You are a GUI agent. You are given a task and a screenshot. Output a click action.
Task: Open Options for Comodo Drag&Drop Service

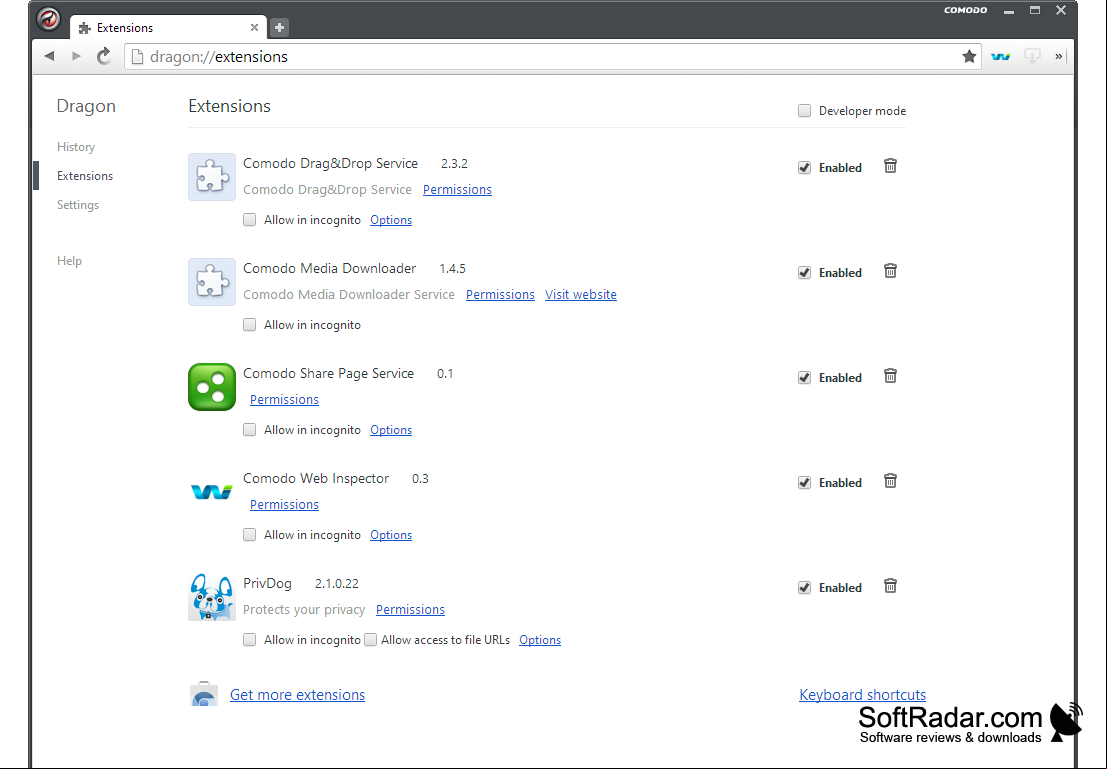click(391, 220)
